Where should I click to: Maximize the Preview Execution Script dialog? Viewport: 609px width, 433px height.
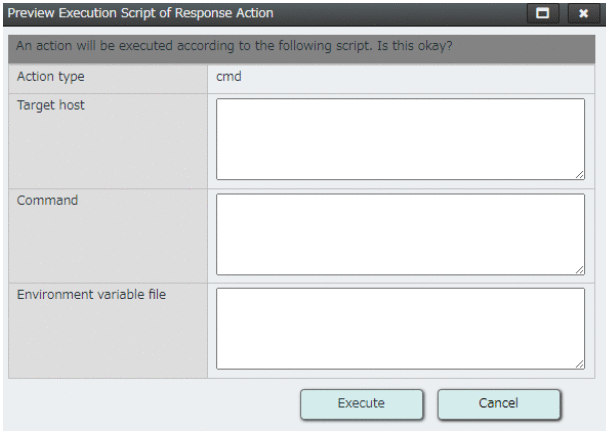point(545,14)
